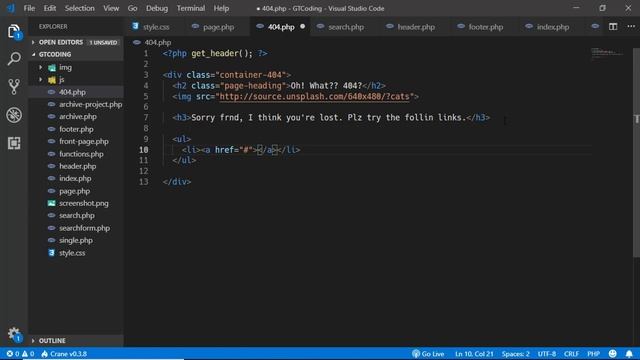Open the editor More Actions ellipsis
This screenshot has width=640, height=360.
tap(631, 27)
